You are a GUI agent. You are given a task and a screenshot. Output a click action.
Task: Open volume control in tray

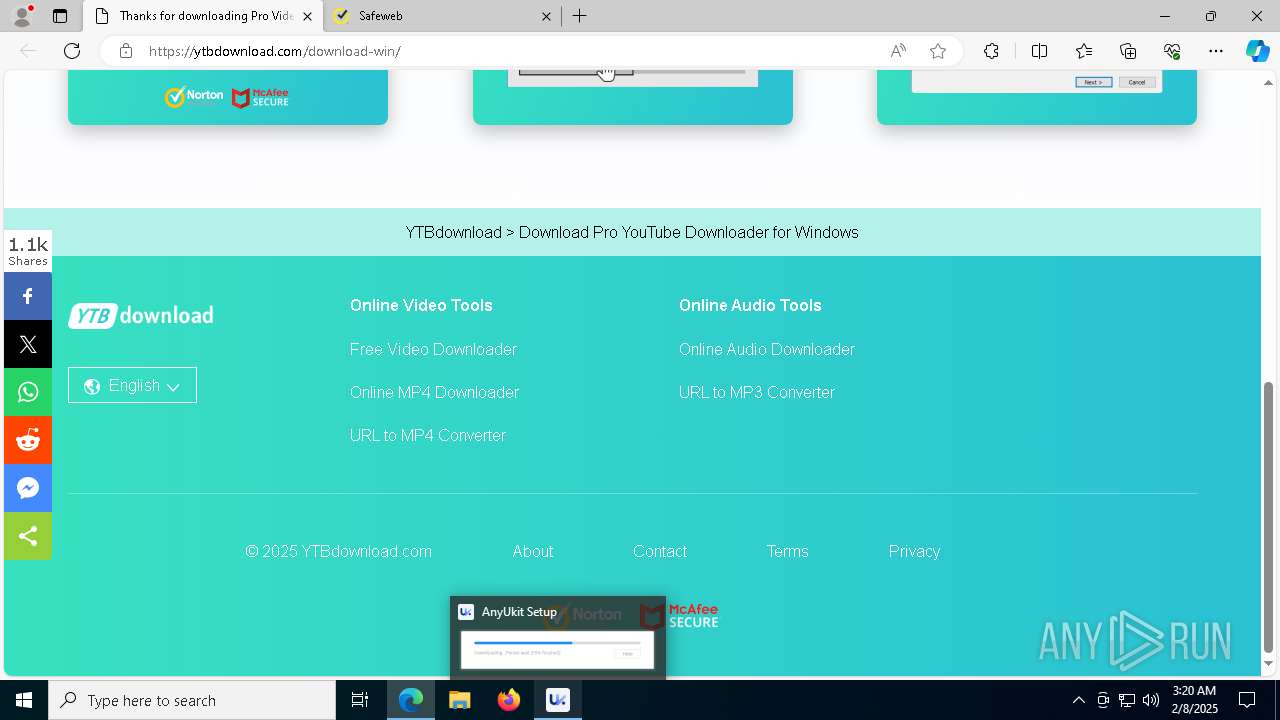(1151, 700)
